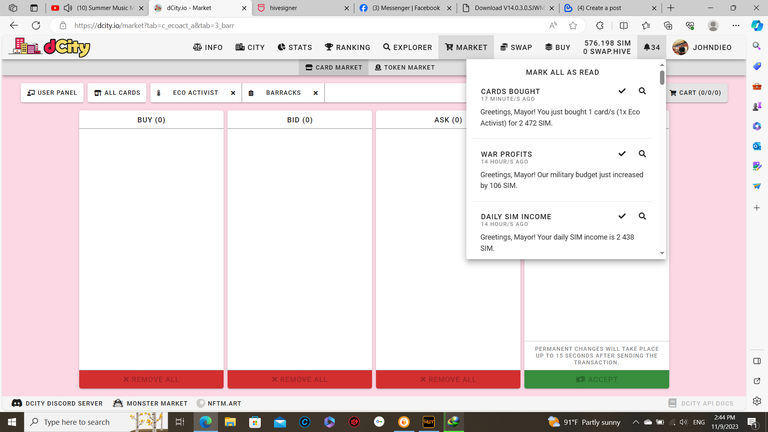
Task: Switch to the Create a post tab
Action: tap(608, 8)
